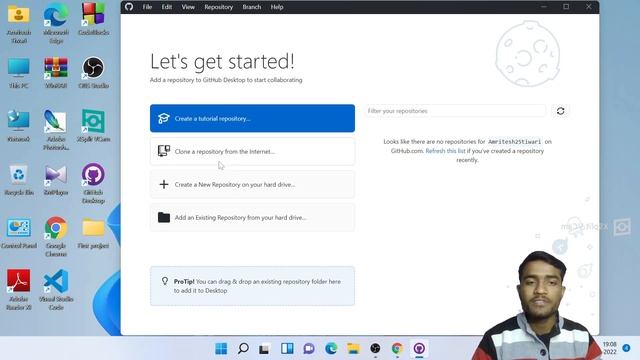Click the user folder icon on desktop
Image resolution: width=640 pixels, height=360 pixels.
(x=19, y=24)
